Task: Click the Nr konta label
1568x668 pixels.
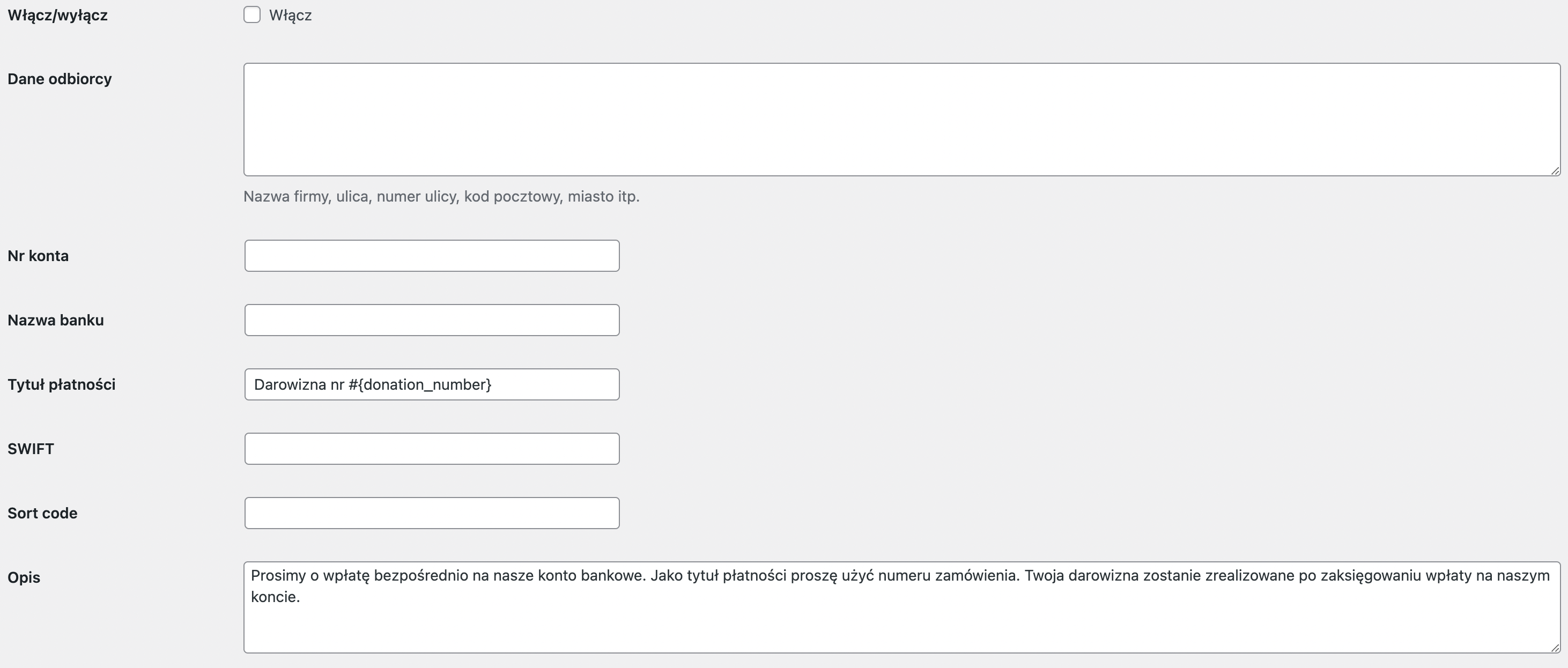Action: click(x=39, y=256)
